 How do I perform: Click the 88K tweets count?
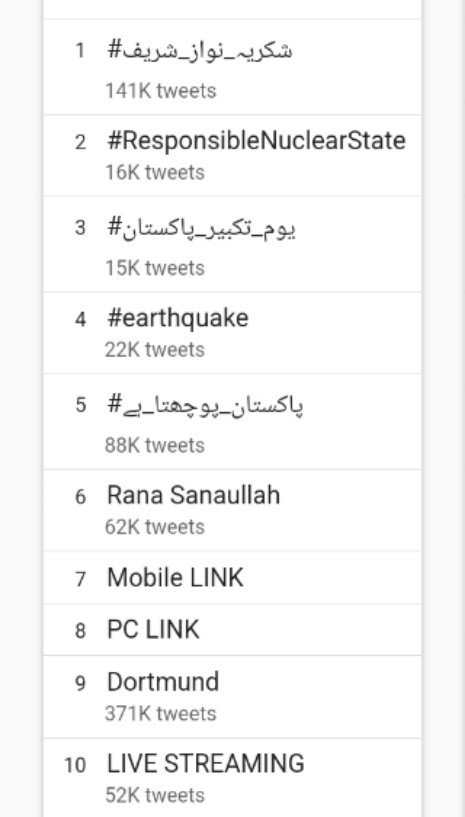click(155, 445)
